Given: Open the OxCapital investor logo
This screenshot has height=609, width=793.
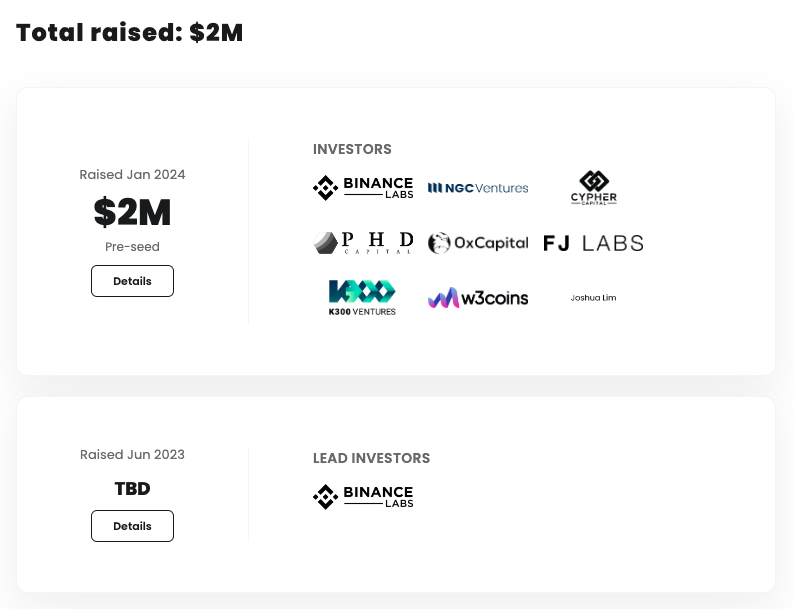Looking at the screenshot, I should point(478,243).
